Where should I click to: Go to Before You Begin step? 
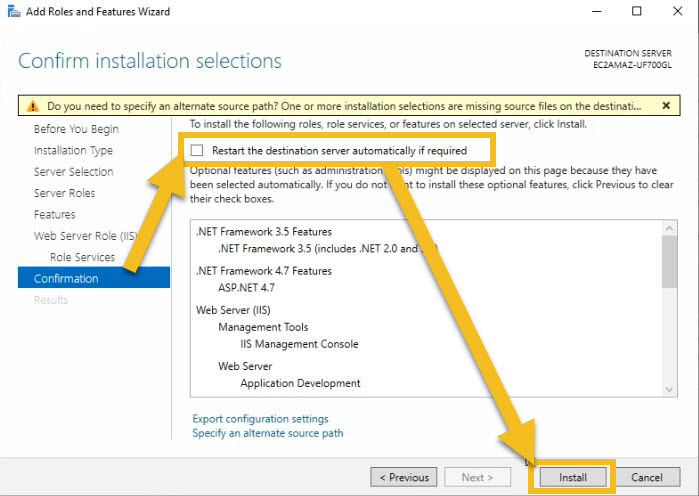(76, 129)
